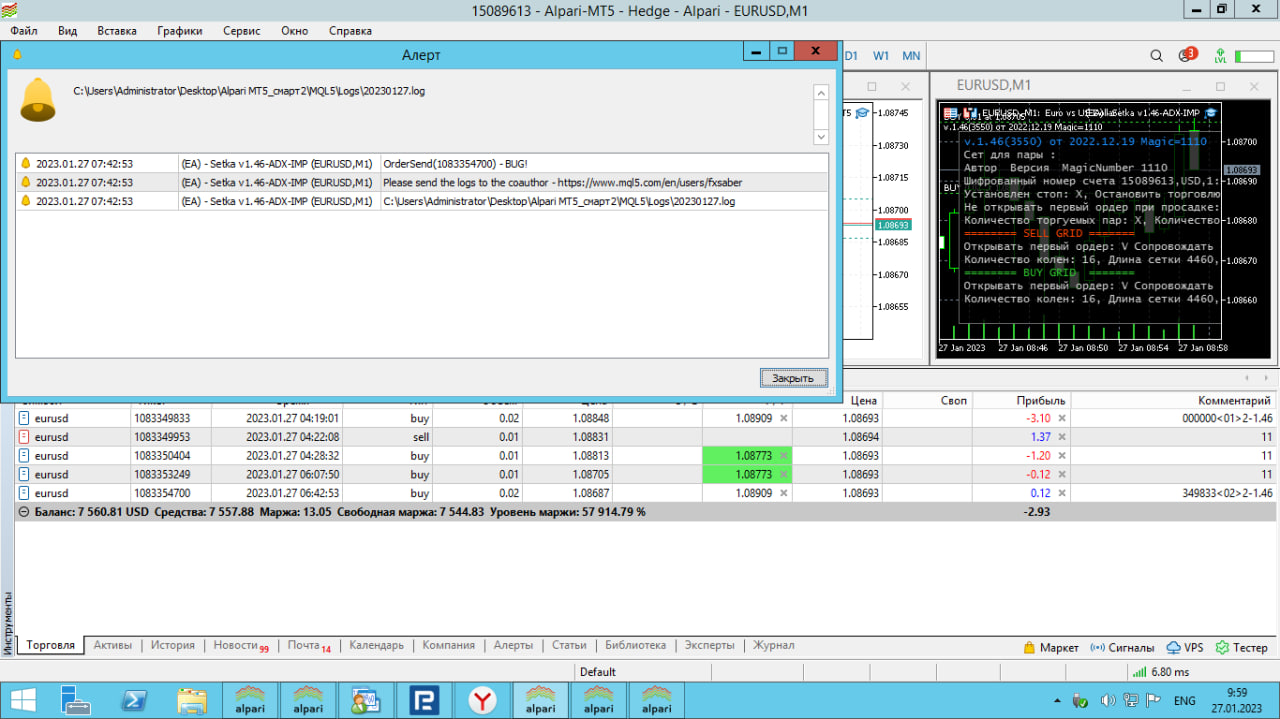Select the alert row 'Please send the logs to the coauthor'
This screenshot has width=1280, height=719.
422,182
